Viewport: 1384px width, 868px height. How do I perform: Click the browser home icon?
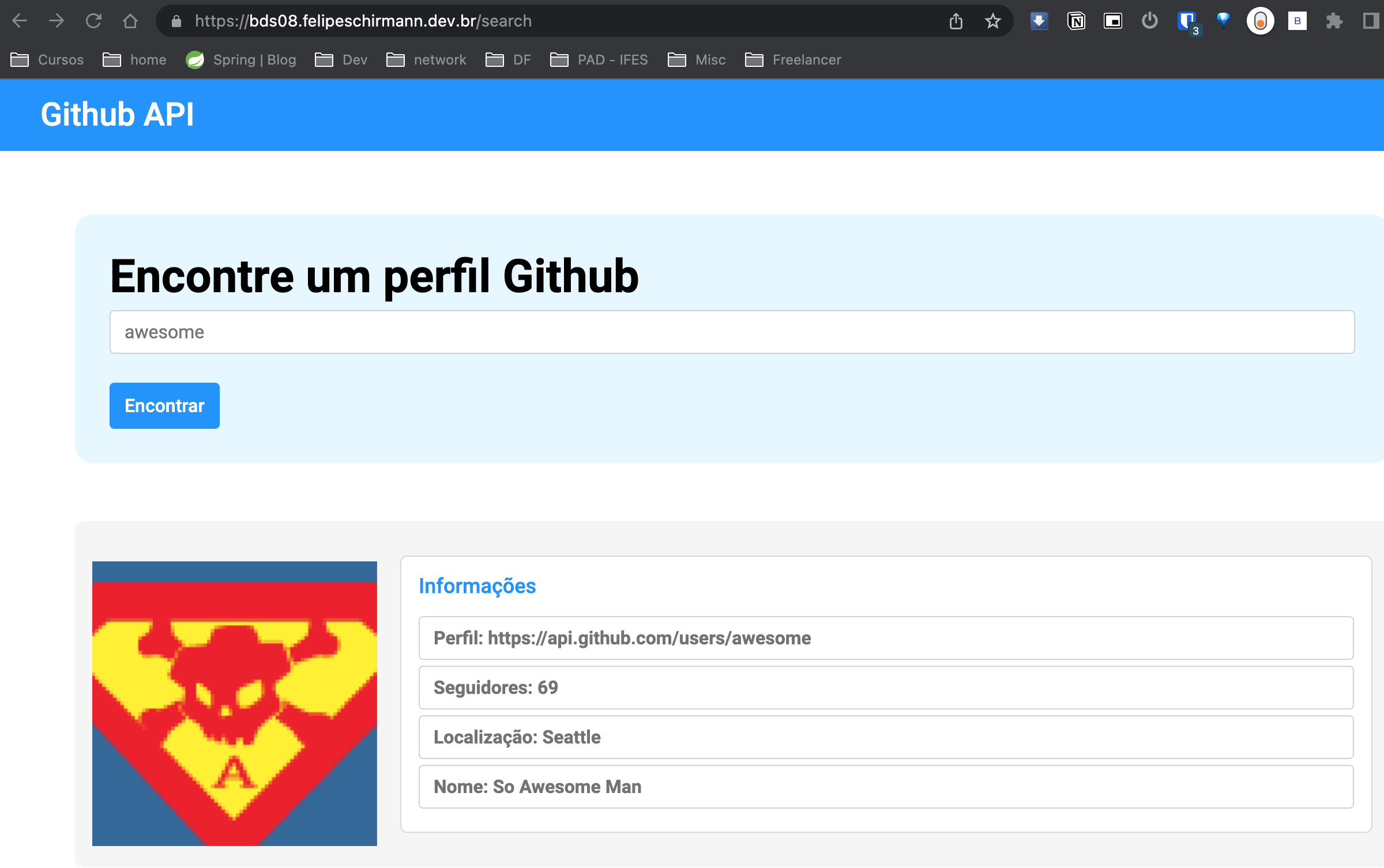(130, 21)
